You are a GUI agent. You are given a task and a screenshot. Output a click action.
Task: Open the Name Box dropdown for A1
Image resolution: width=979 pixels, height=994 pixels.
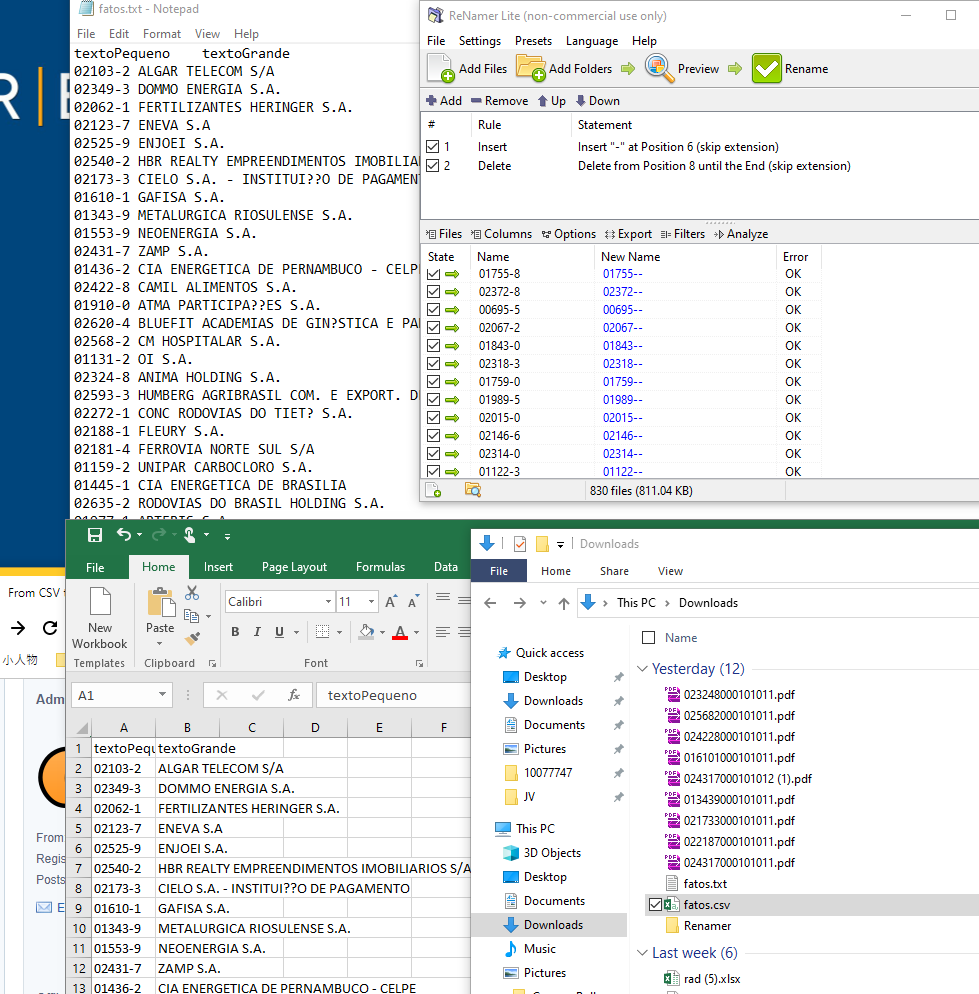click(162, 695)
